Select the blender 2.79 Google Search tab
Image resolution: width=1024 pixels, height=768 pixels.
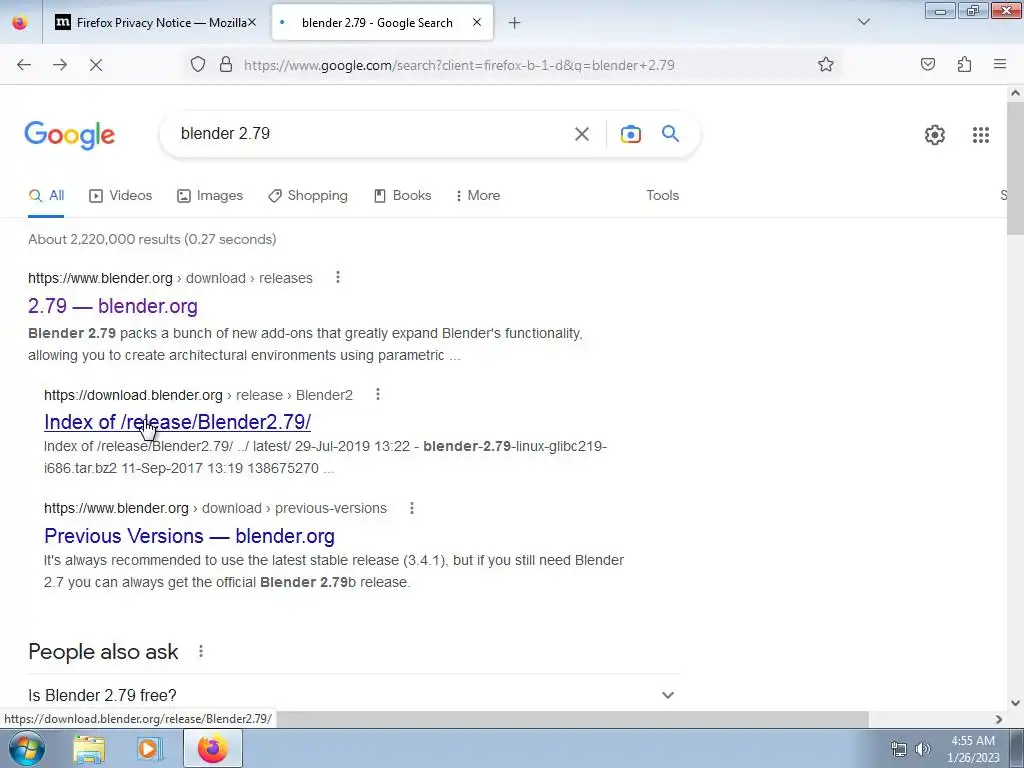coord(382,22)
